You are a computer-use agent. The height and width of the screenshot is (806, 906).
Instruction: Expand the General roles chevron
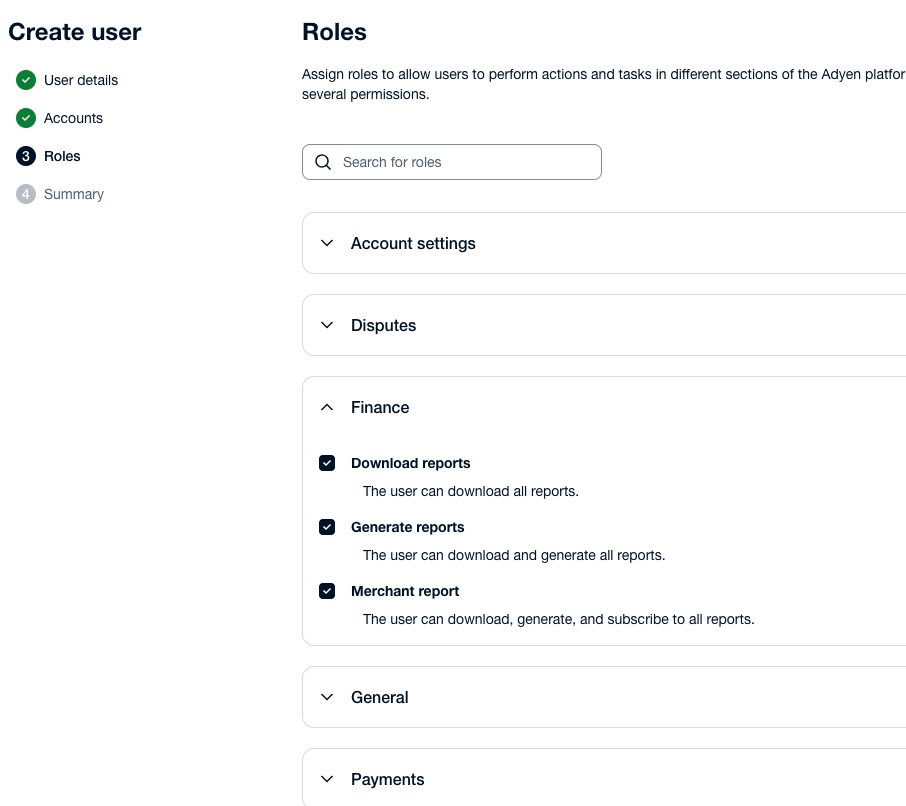tap(327, 697)
